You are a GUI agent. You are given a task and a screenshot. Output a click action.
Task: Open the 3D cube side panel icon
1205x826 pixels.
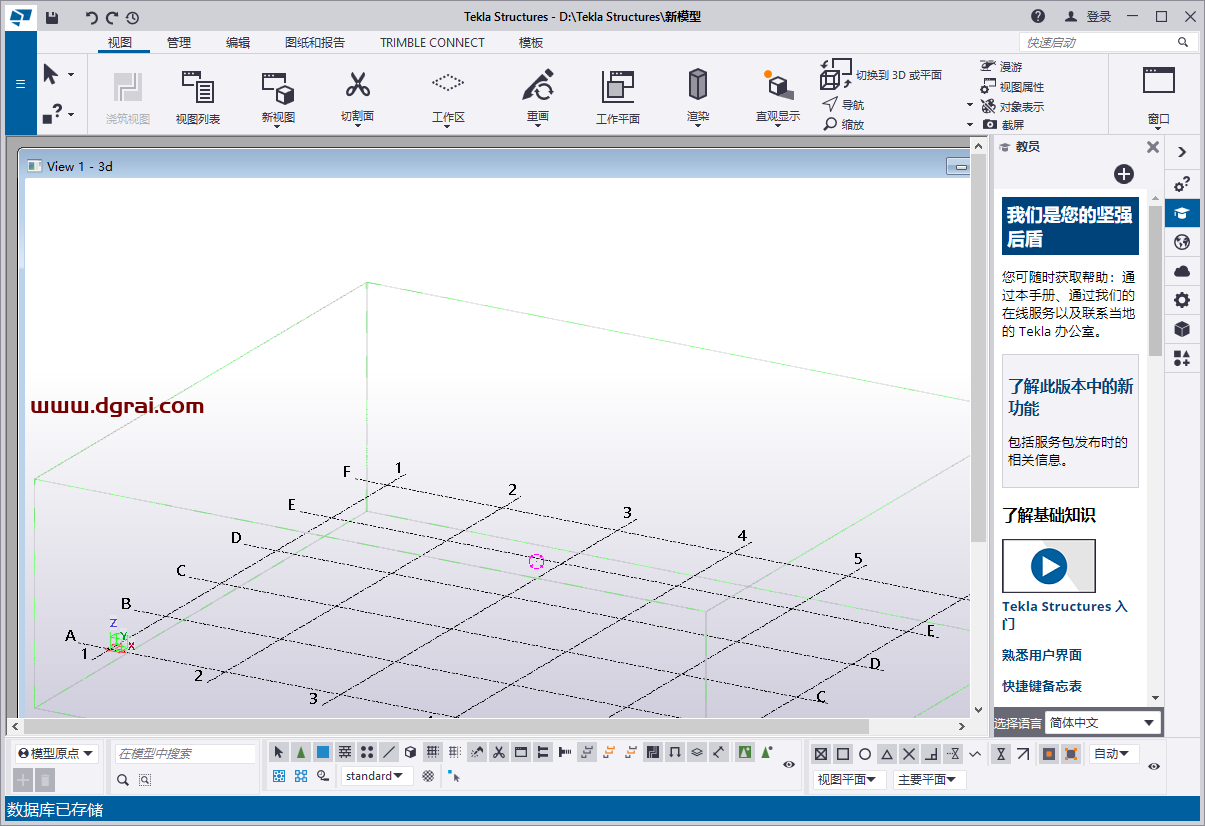tap(1182, 329)
